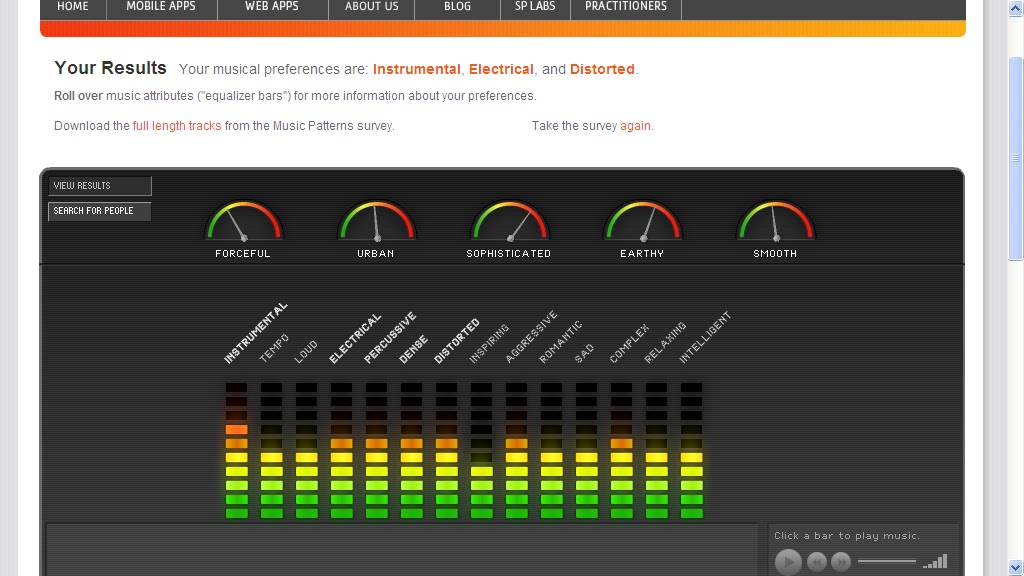The height and width of the screenshot is (576, 1024).
Task: Click the INSPIRING equalizer bar
Action: (481, 451)
